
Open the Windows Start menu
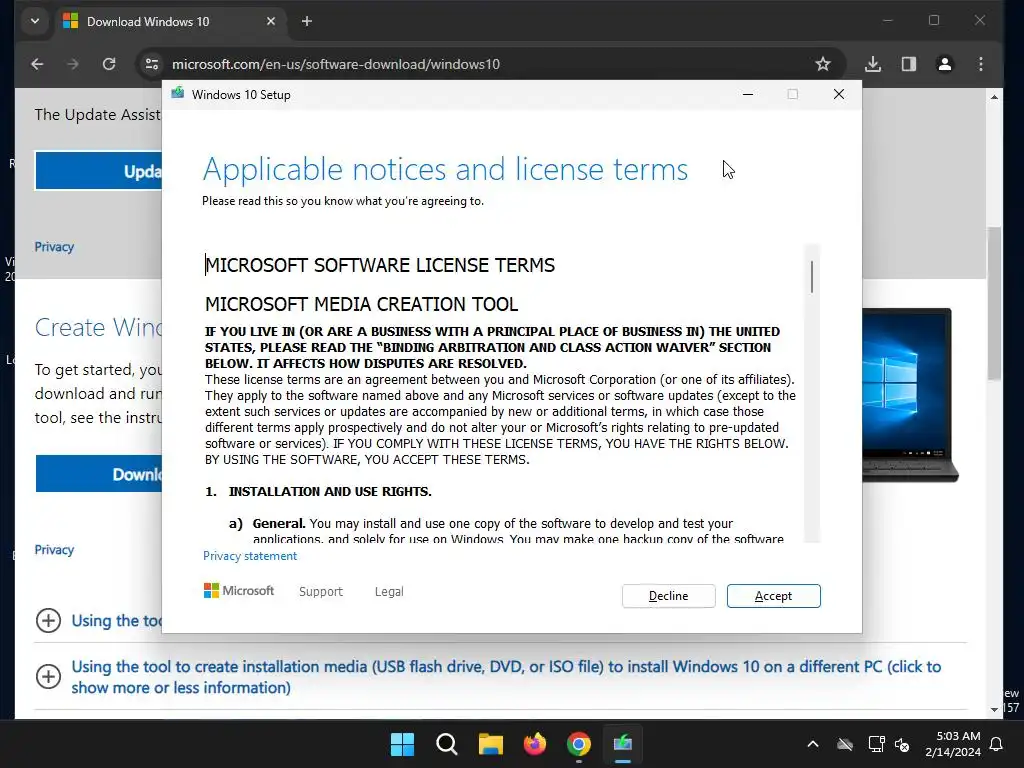pyautogui.click(x=402, y=744)
